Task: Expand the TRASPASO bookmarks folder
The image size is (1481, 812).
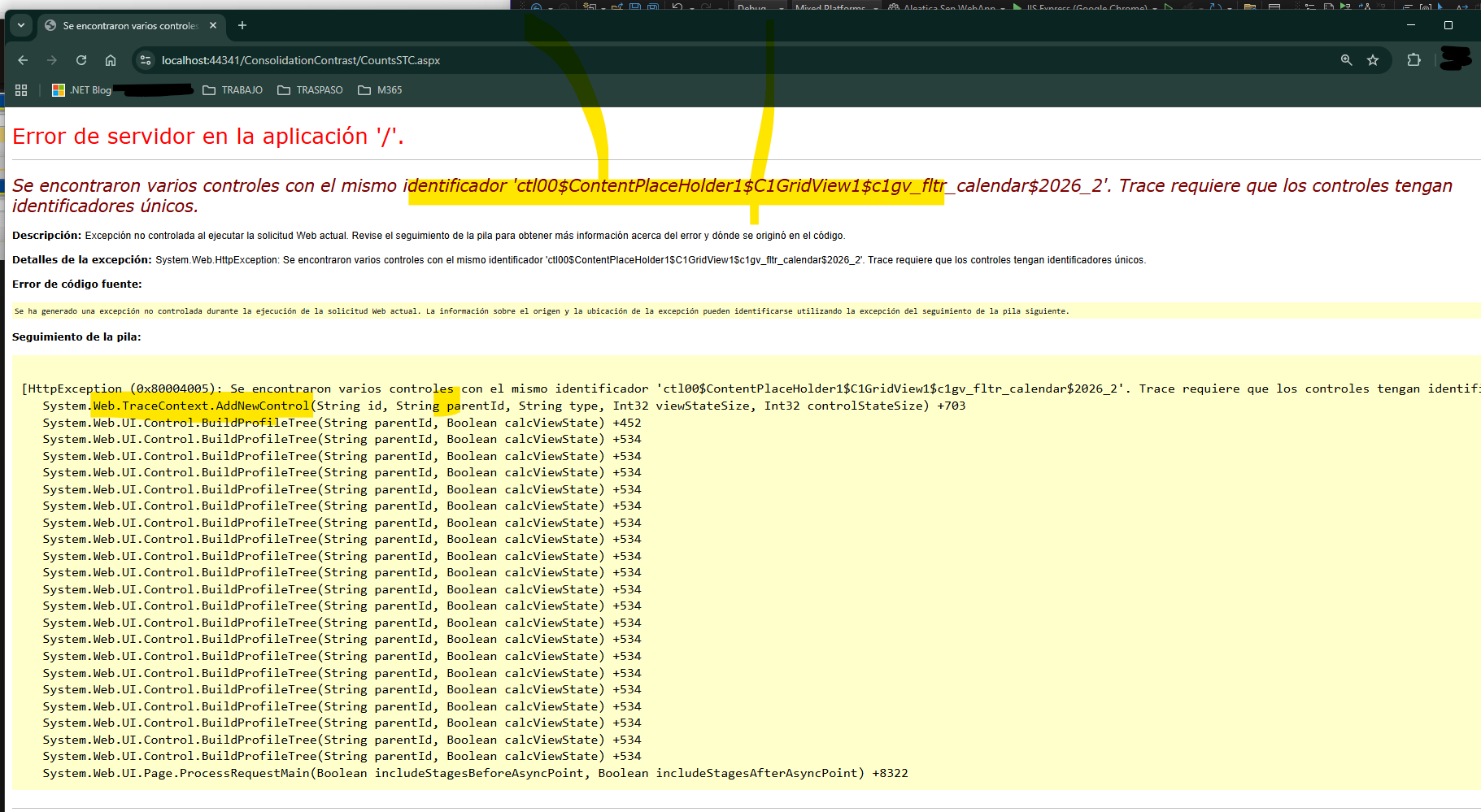Action: click(310, 90)
